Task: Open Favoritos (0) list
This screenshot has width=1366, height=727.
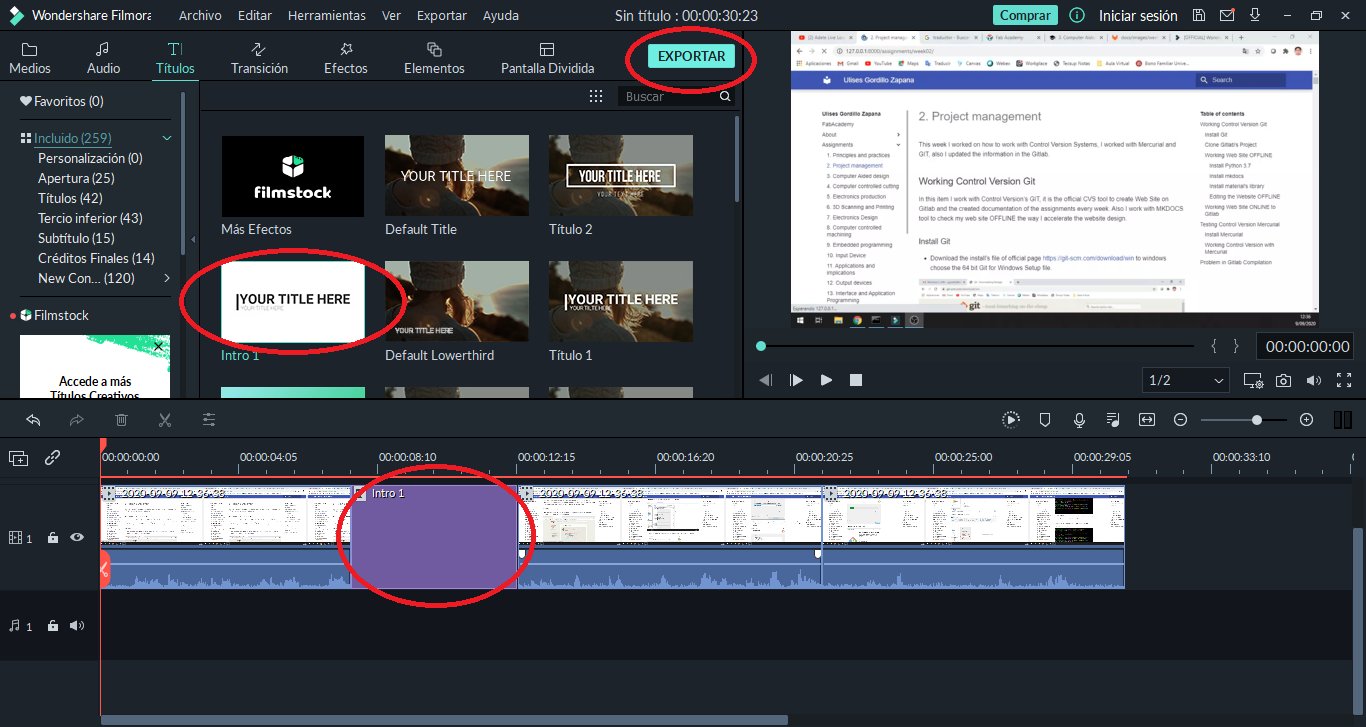Action: pos(61,101)
